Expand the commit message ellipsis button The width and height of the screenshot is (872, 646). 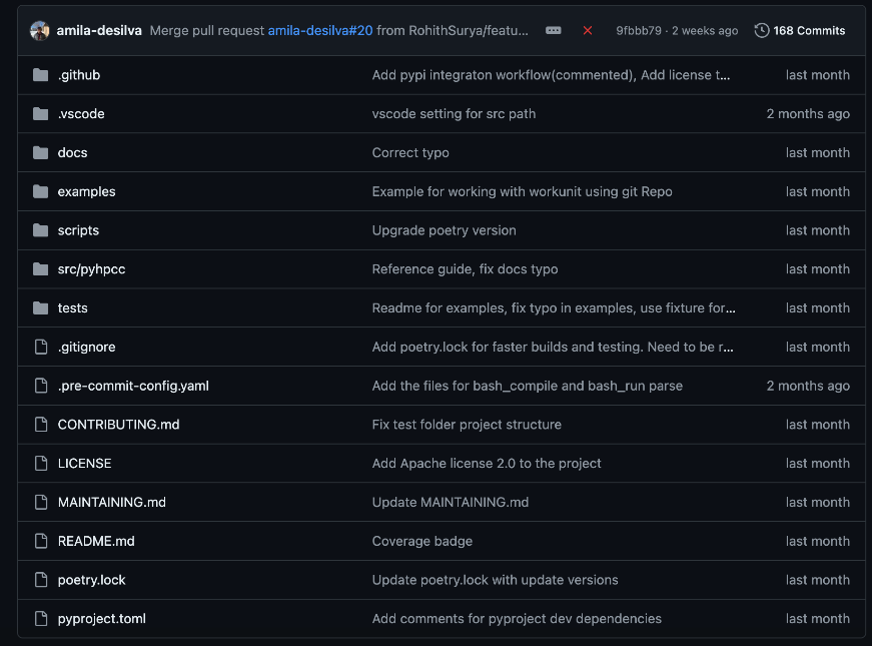tap(553, 31)
